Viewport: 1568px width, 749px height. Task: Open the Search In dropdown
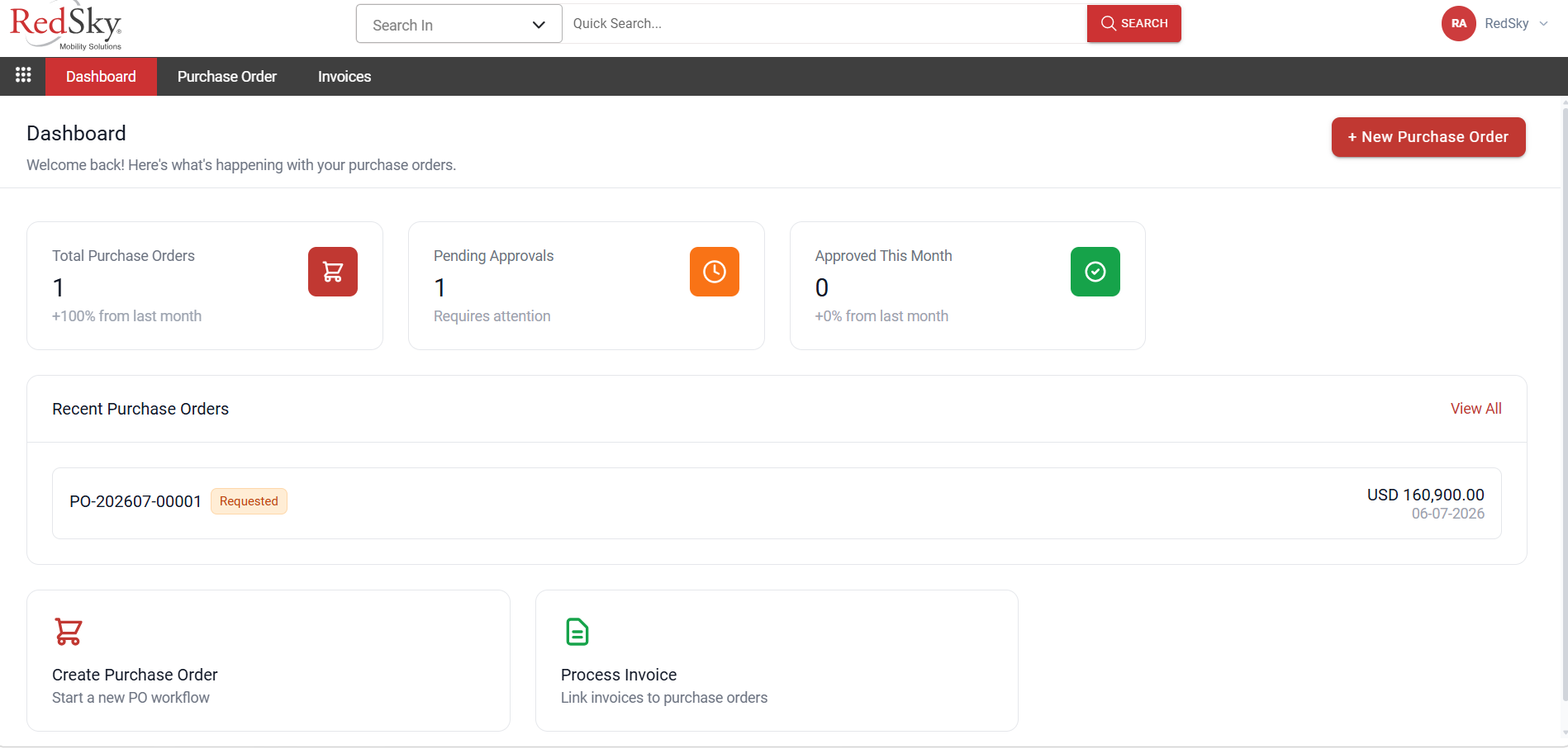[459, 24]
